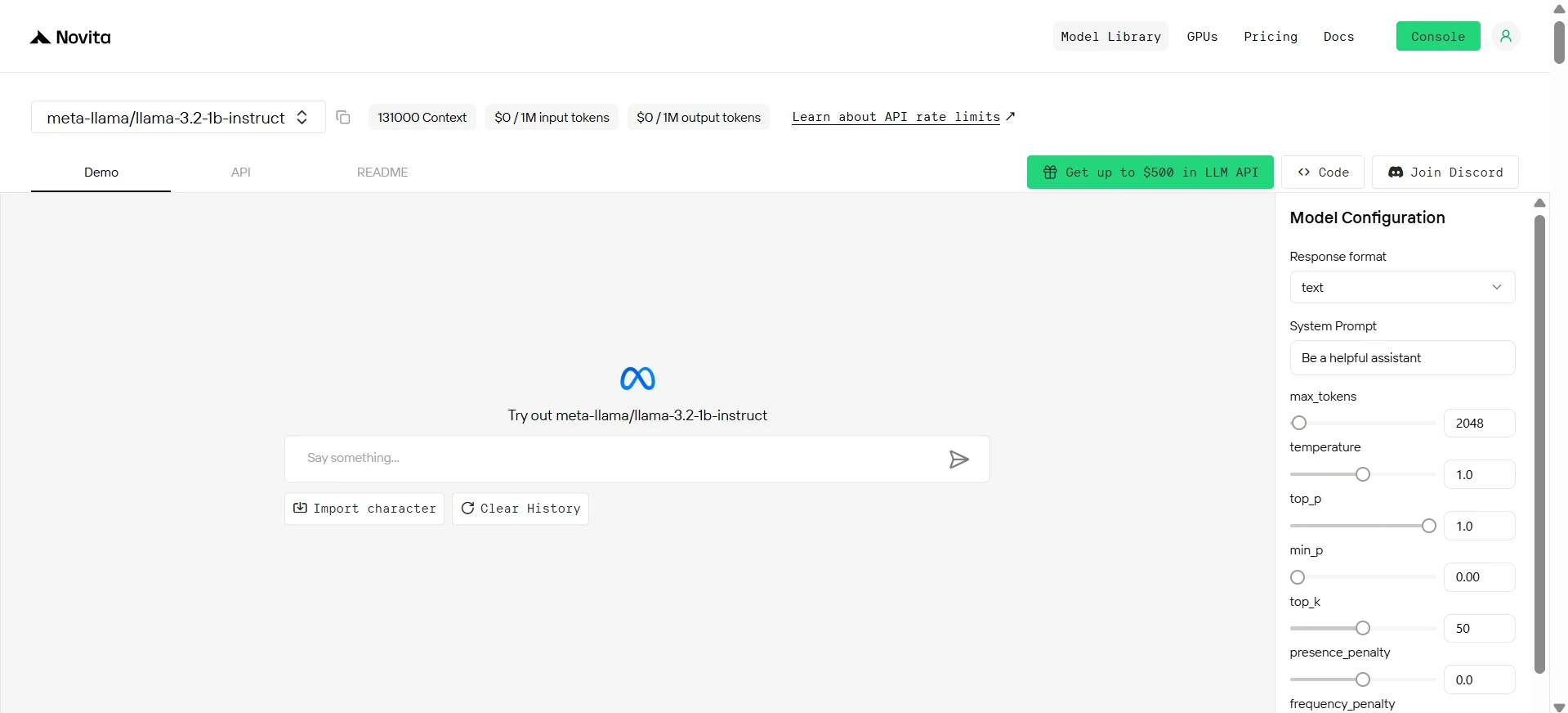Click the top_k value field
The image size is (1568, 713).
(x=1479, y=628)
